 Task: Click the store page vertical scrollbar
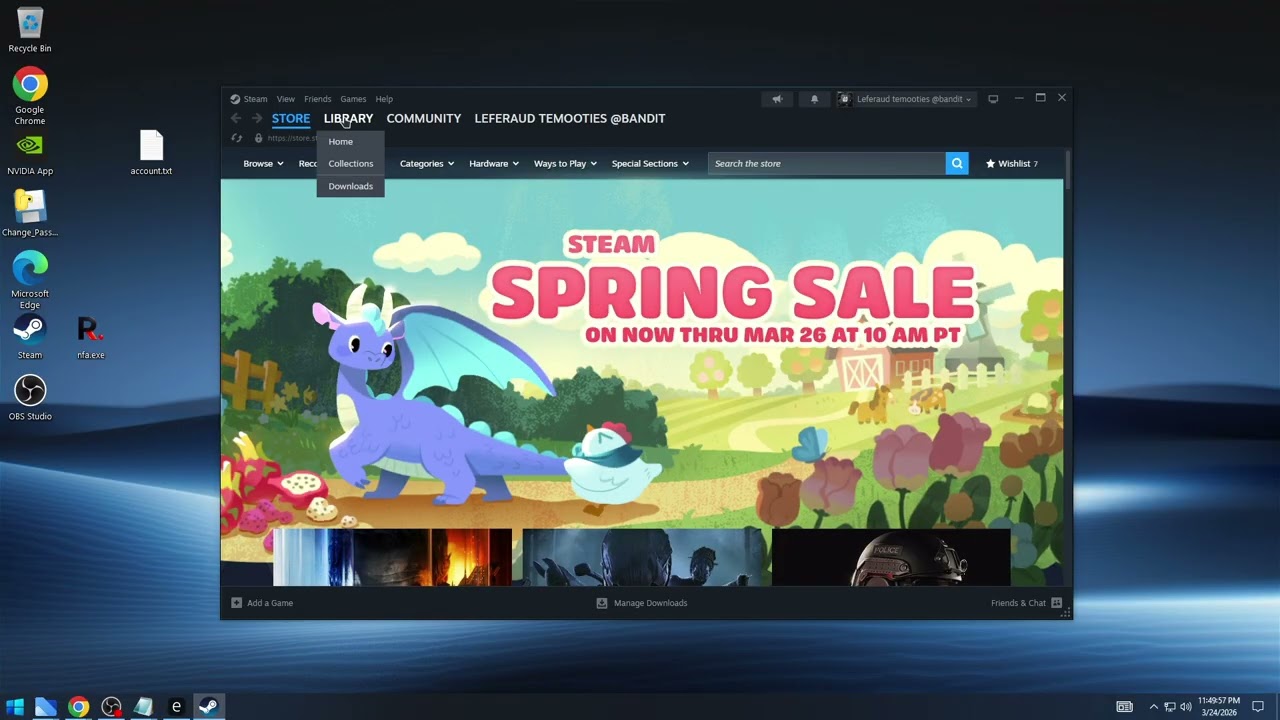(x=1068, y=168)
